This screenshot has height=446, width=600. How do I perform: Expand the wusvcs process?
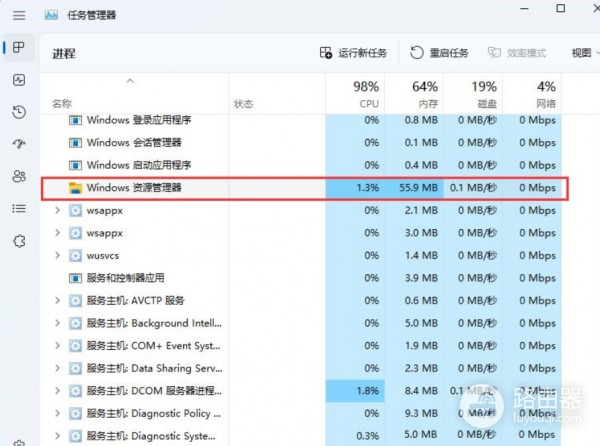click(x=57, y=256)
